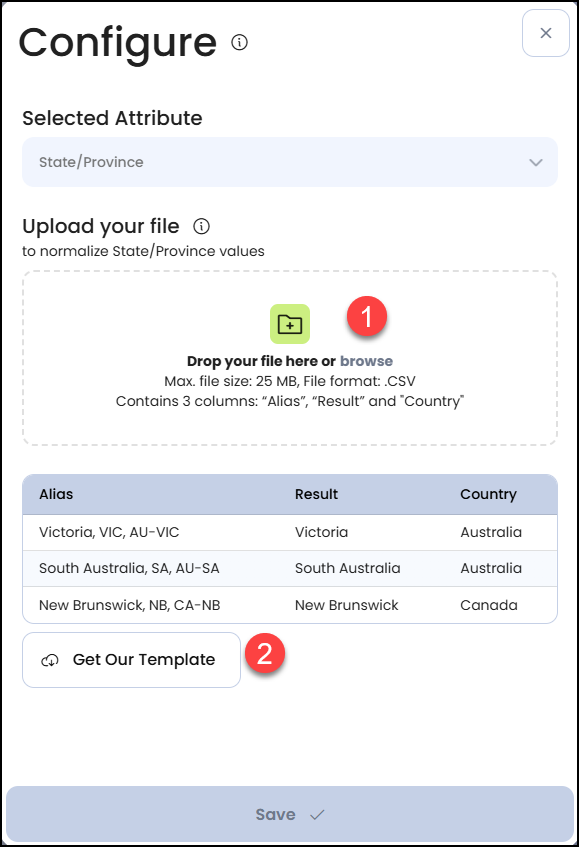Select the Victoria row in the table

(x=289, y=532)
